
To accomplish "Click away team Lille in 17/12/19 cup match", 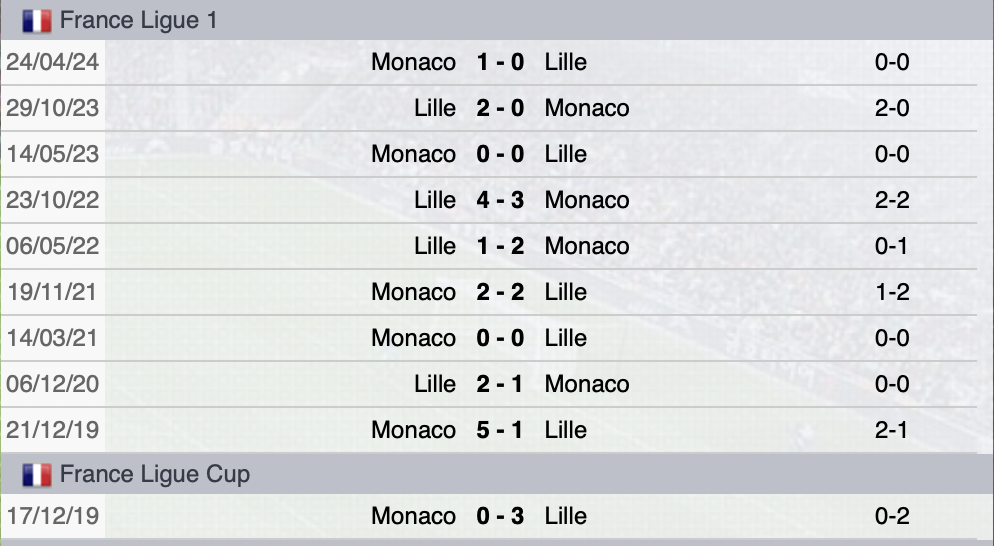I will 566,516.
